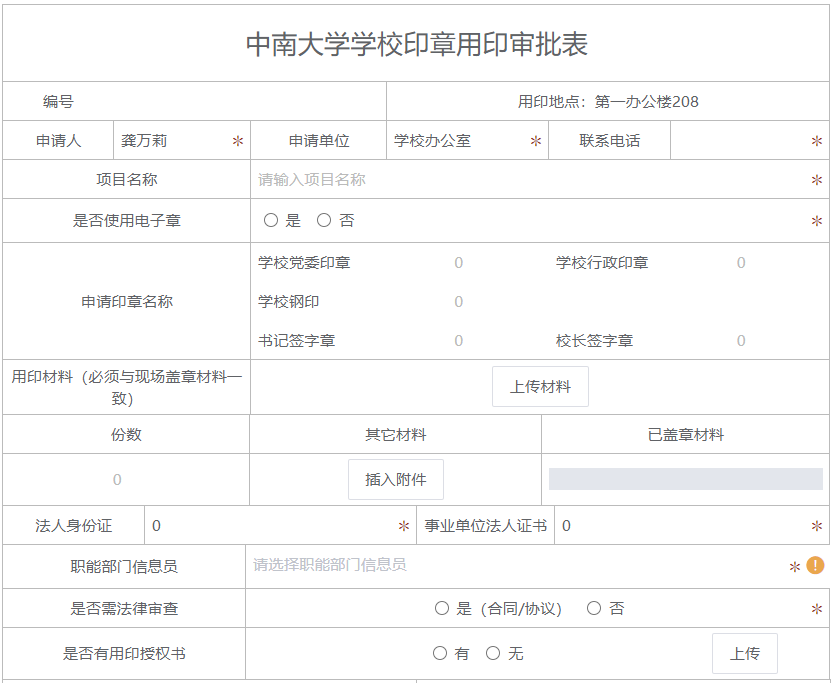Click the 职能部门信息员 label
The width and height of the screenshot is (833, 683).
pos(124,567)
